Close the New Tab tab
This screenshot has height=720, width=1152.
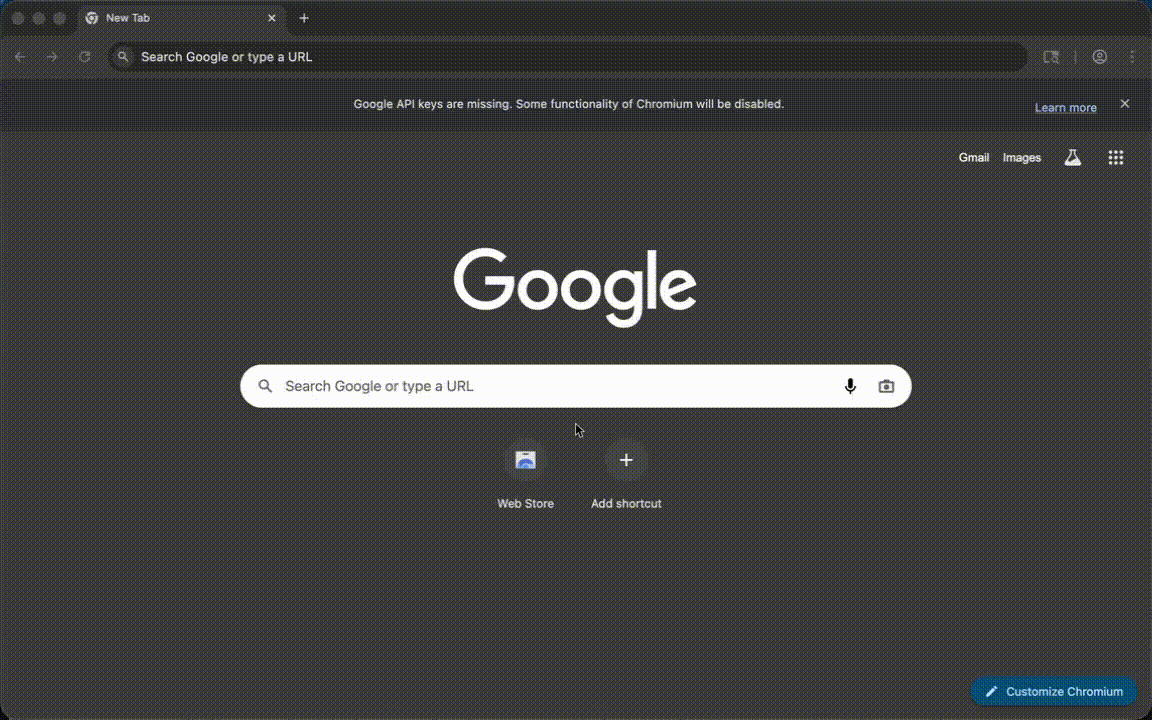pos(271,18)
